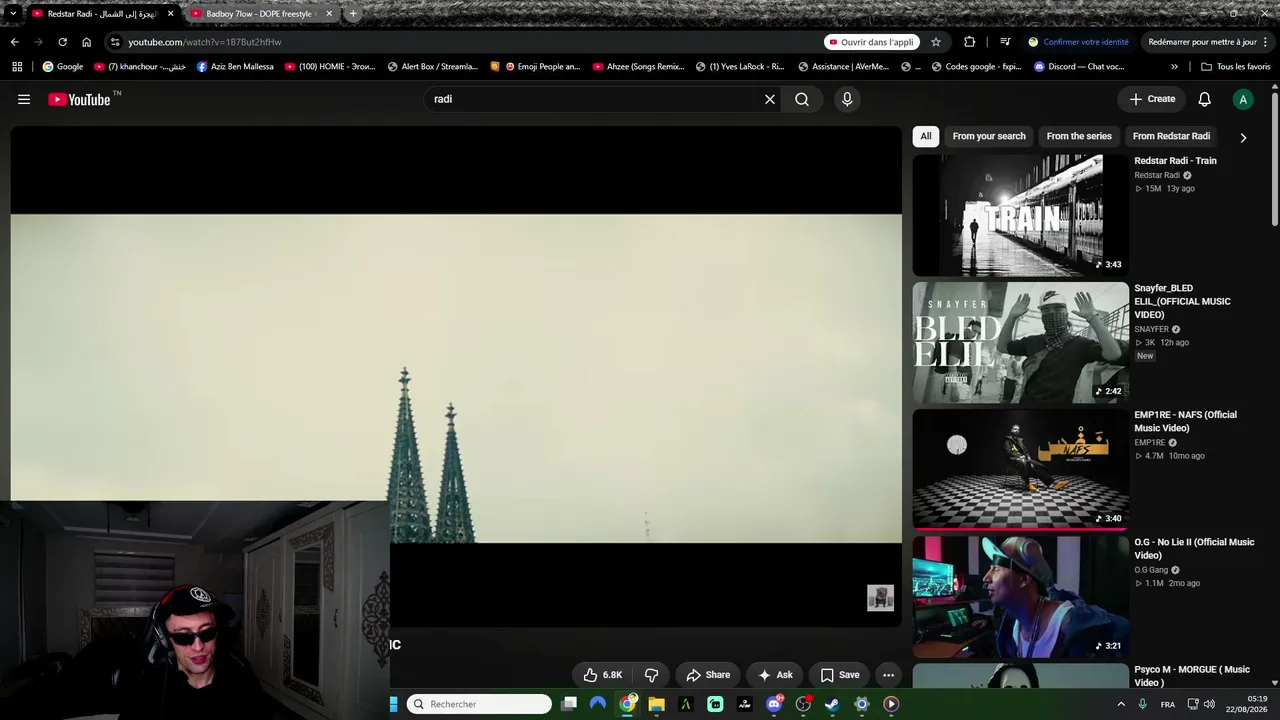Click the browser address bar URL
Screen dimensions: 1280x720
(204, 42)
